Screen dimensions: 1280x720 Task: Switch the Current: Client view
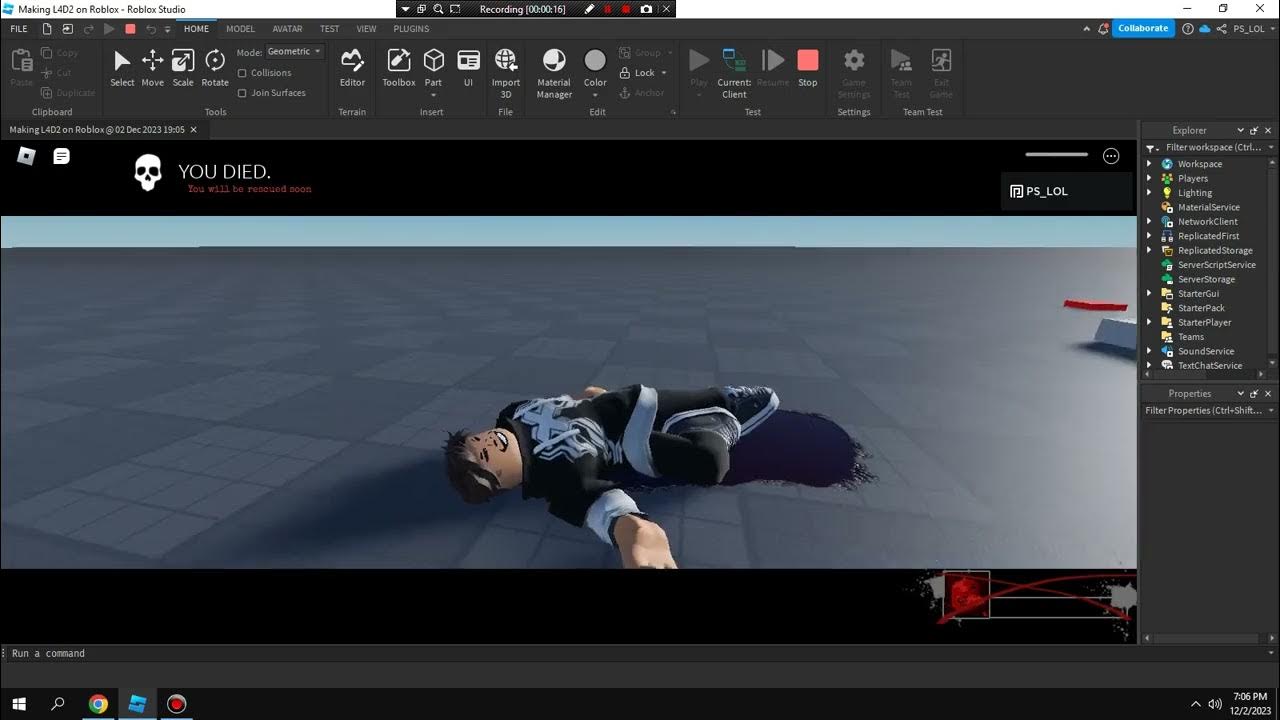point(735,73)
